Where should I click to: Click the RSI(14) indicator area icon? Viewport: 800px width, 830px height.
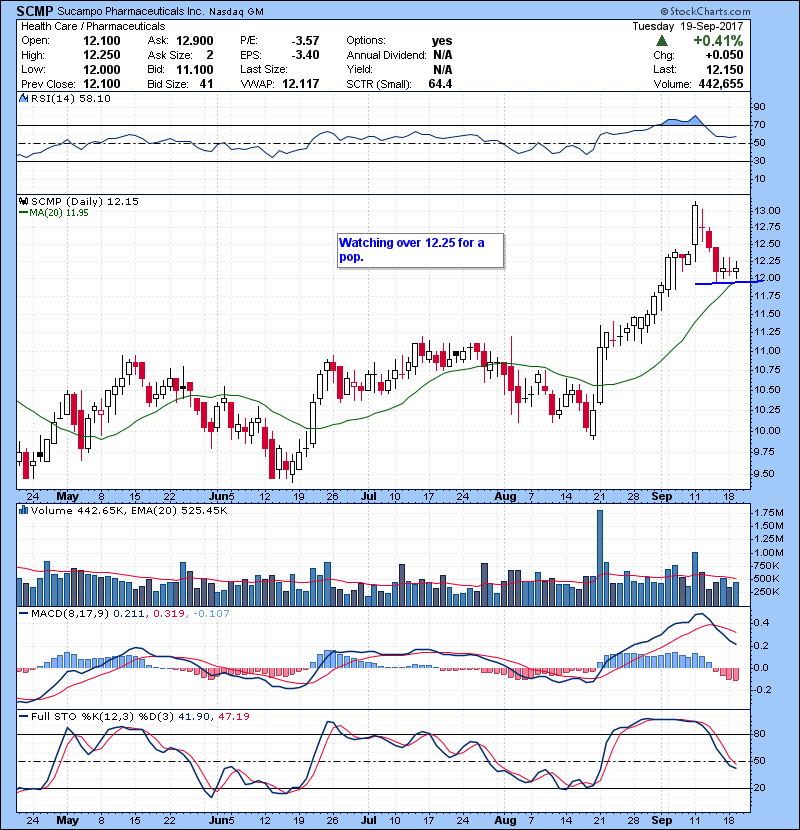coord(23,98)
